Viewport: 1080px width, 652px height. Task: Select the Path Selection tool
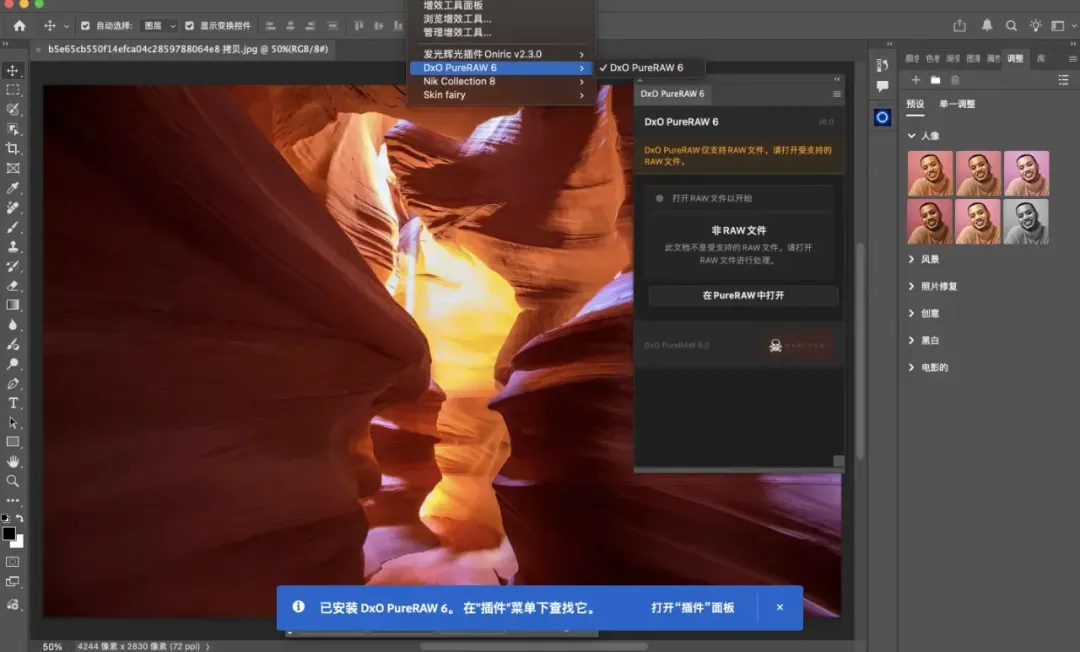click(12, 423)
